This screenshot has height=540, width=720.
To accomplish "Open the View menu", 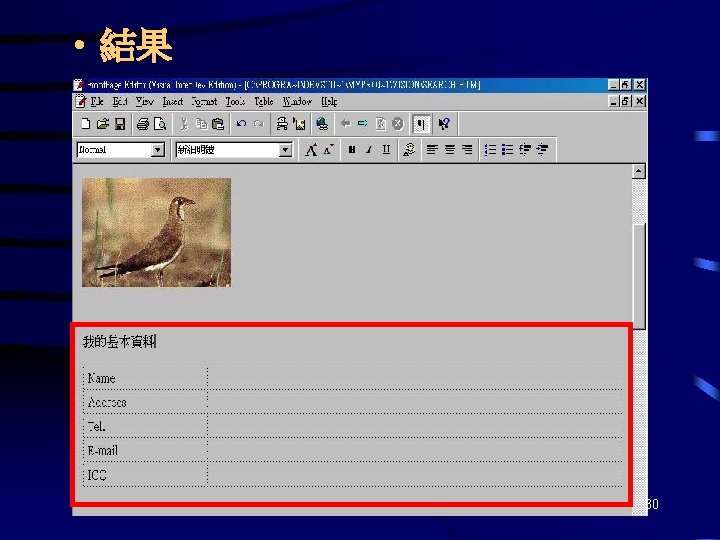I will pos(145,101).
